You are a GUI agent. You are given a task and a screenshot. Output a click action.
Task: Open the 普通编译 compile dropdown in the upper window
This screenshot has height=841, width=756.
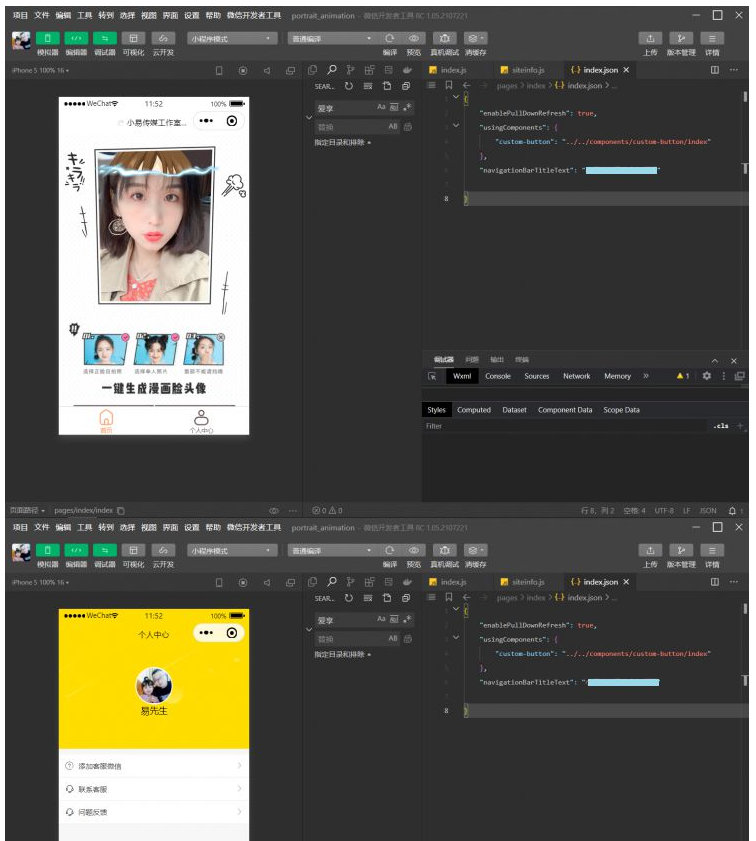(x=332, y=39)
